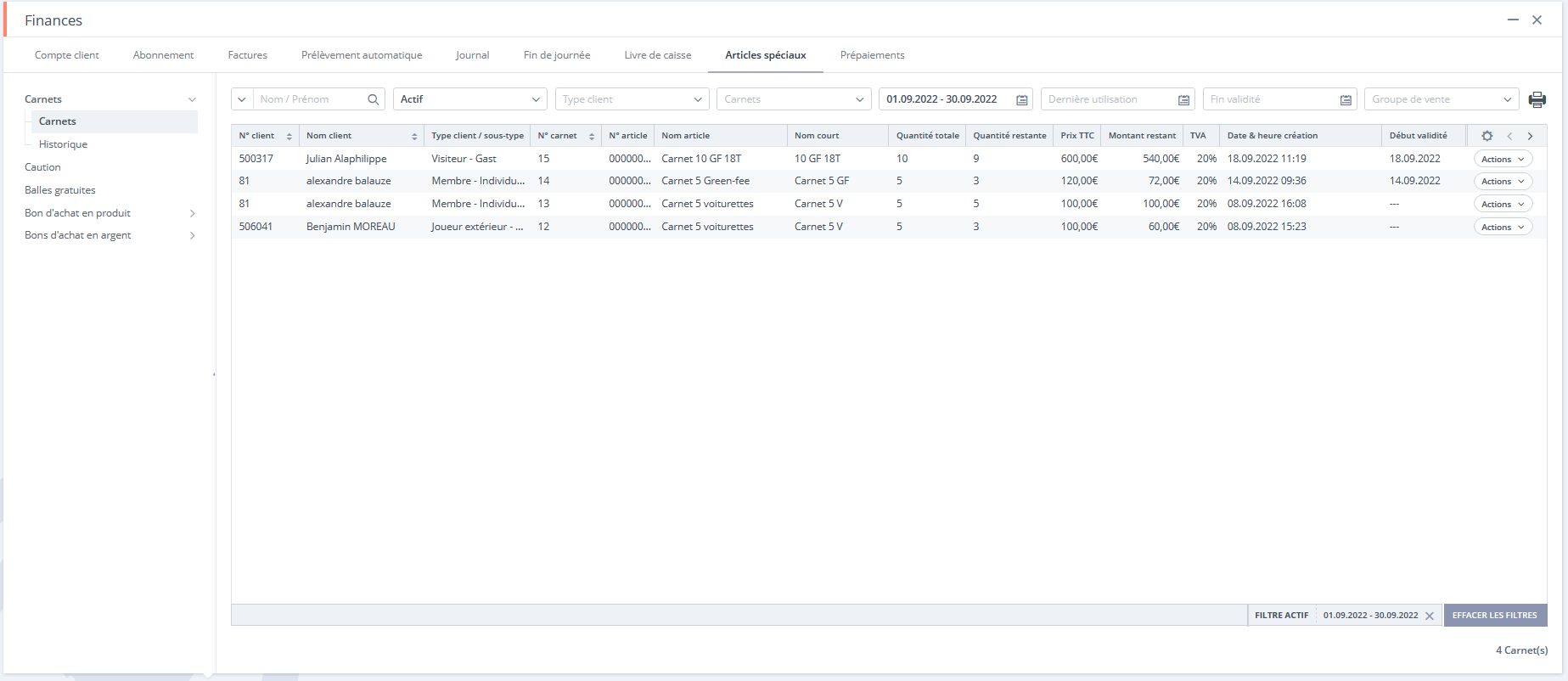Switch to Abonnement tab
The width and height of the screenshot is (1568, 681).
click(x=163, y=55)
